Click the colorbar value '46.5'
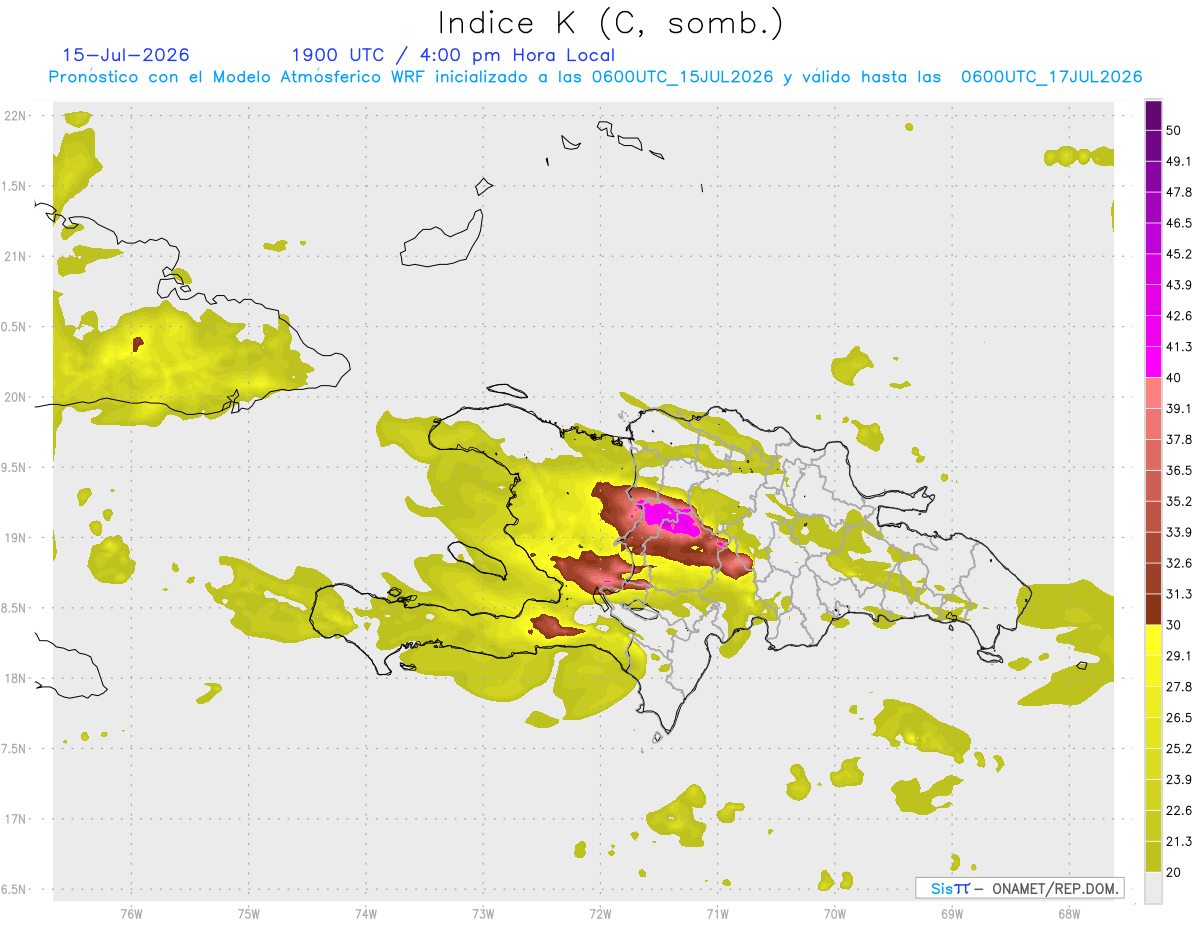The image size is (1200, 927). pyautogui.click(x=1179, y=223)
